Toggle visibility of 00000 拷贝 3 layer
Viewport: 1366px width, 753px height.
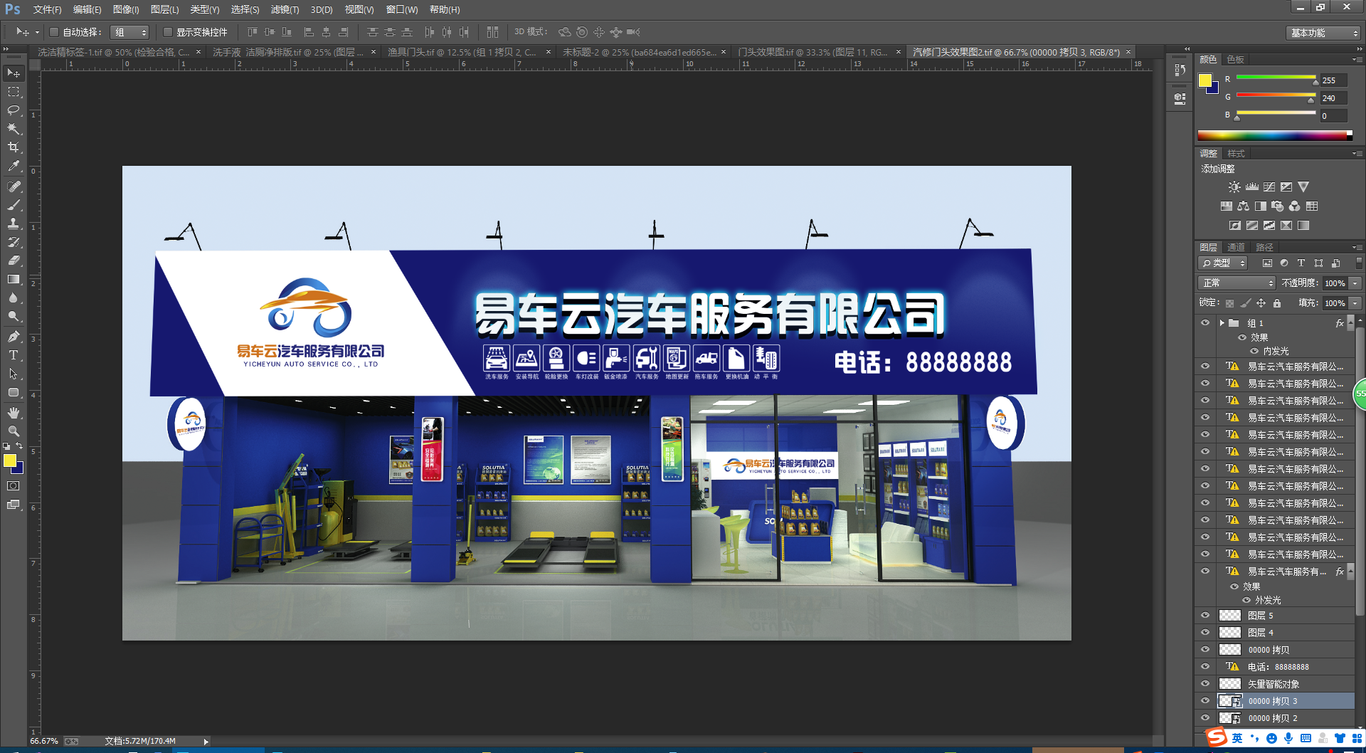pos(1205,701)
